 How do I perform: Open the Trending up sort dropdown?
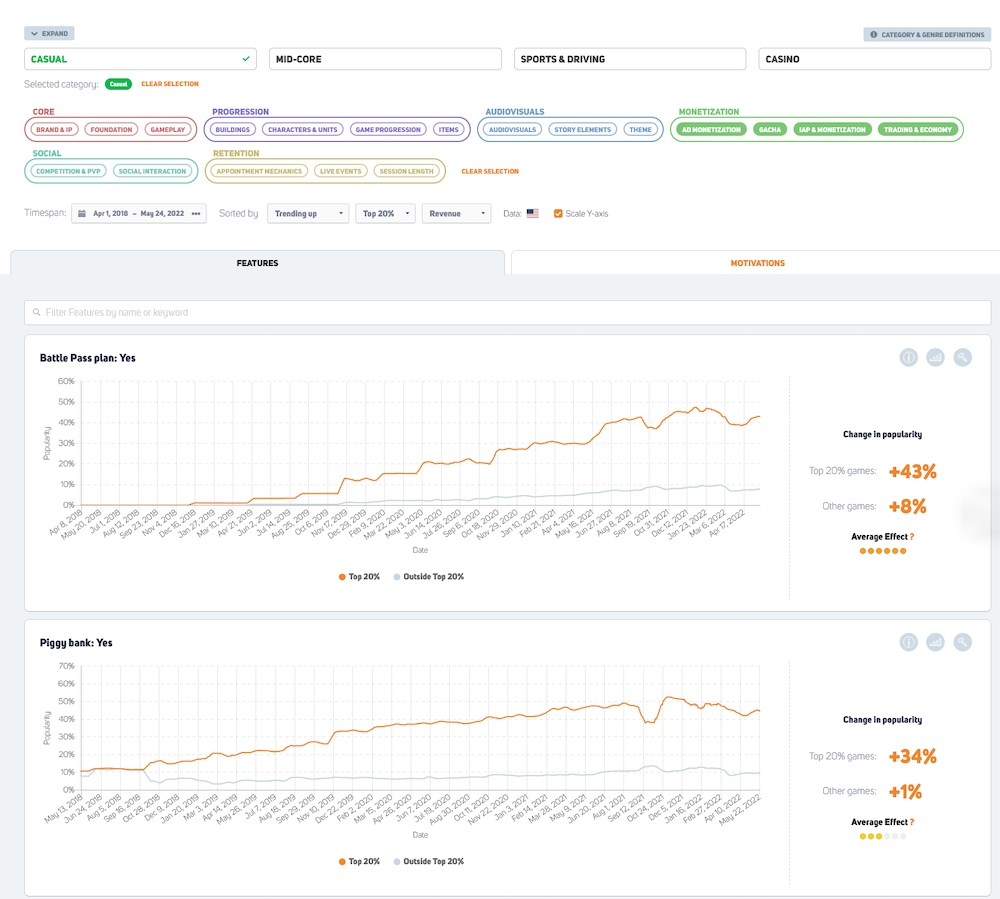[308, 214]
